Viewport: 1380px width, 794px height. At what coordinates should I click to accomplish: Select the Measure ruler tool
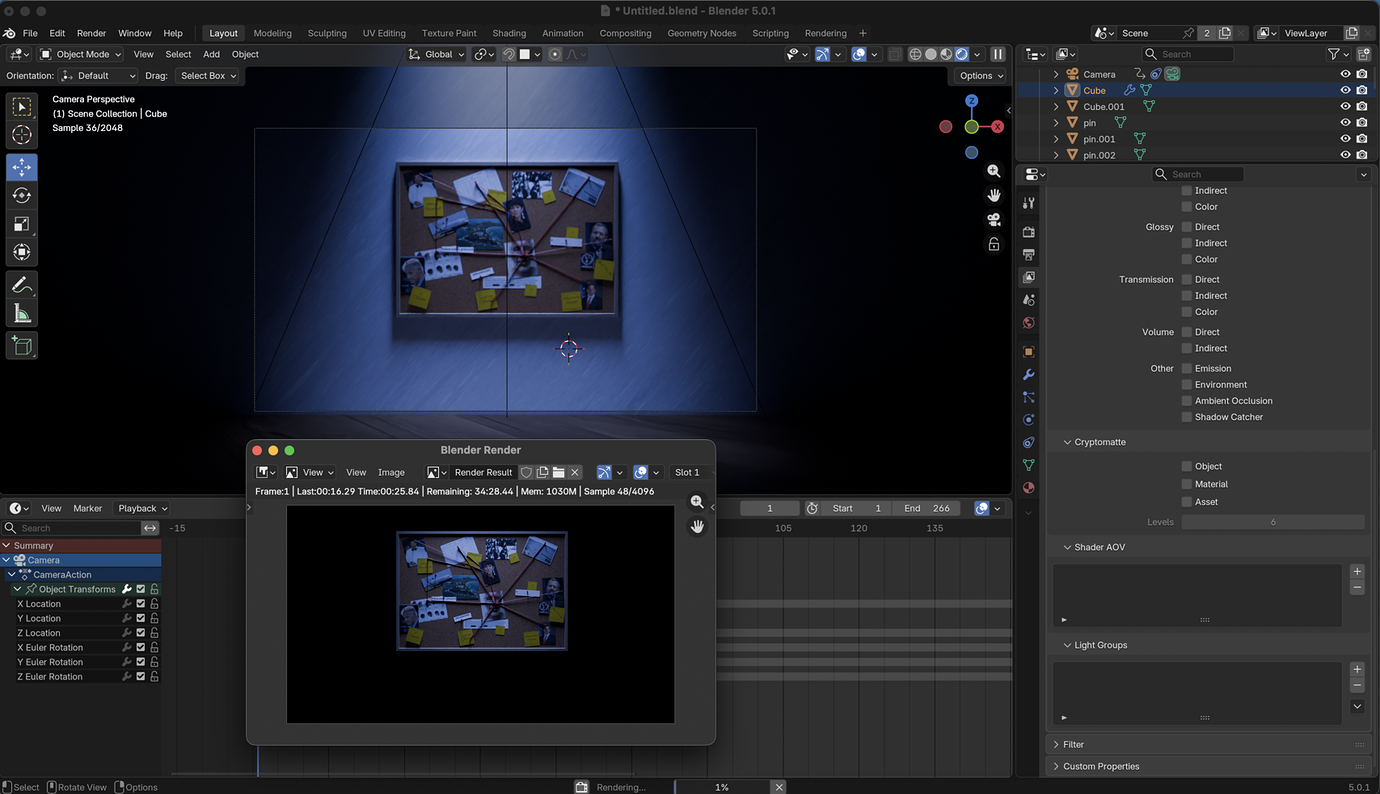22,315
